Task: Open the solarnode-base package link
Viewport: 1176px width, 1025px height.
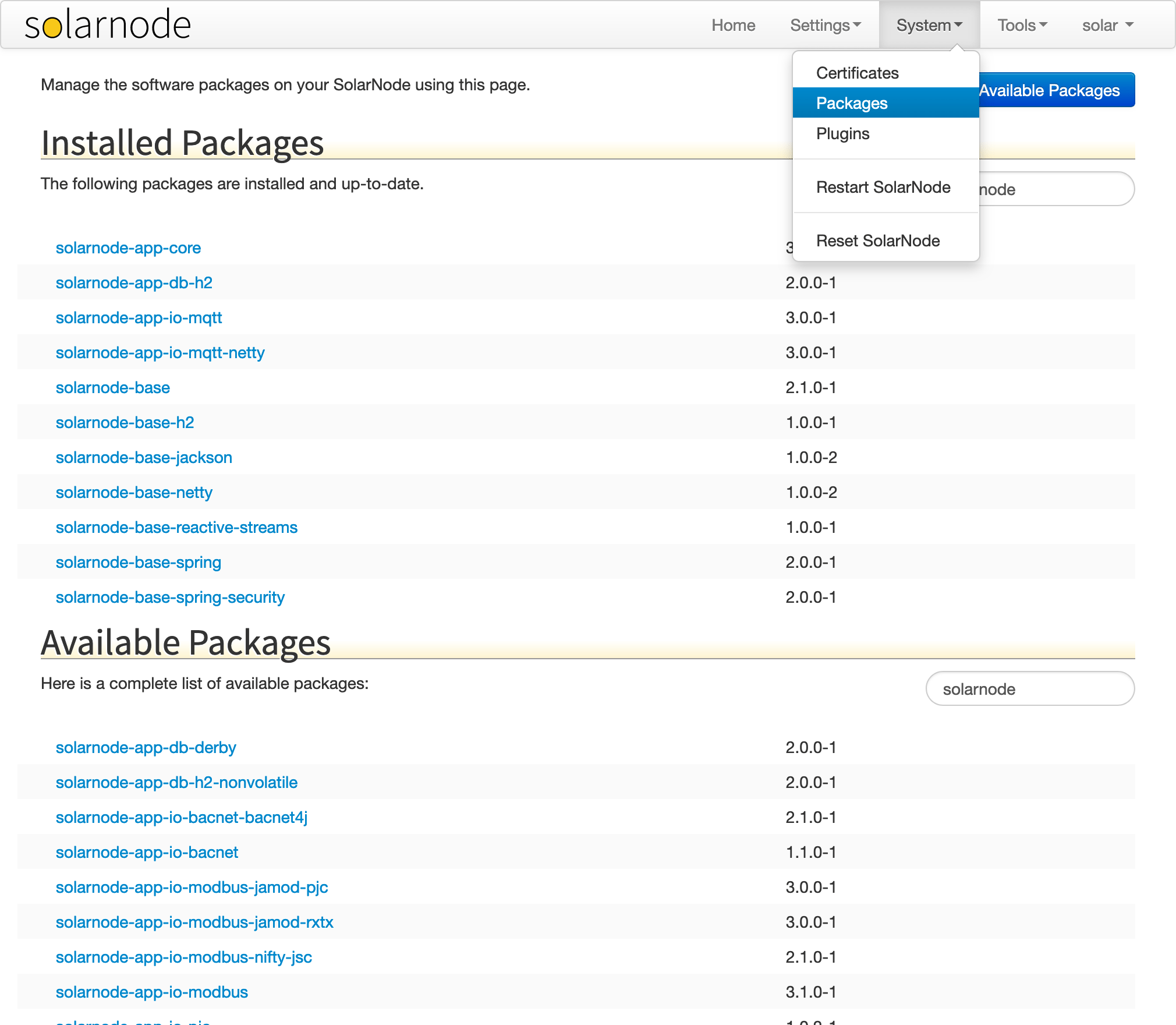Action: 113,388
